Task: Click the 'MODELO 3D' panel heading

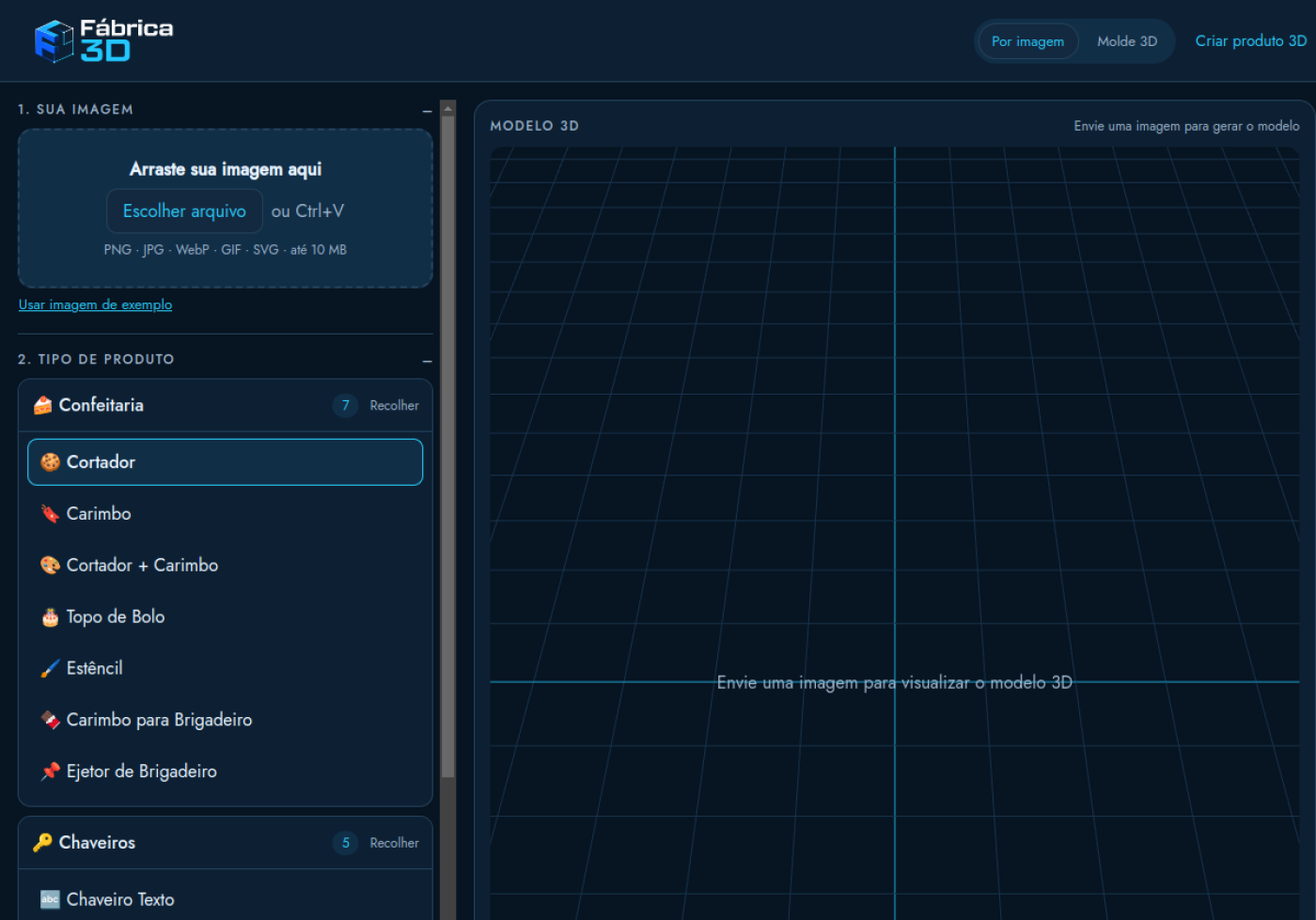Action: (x=535, y=126)
